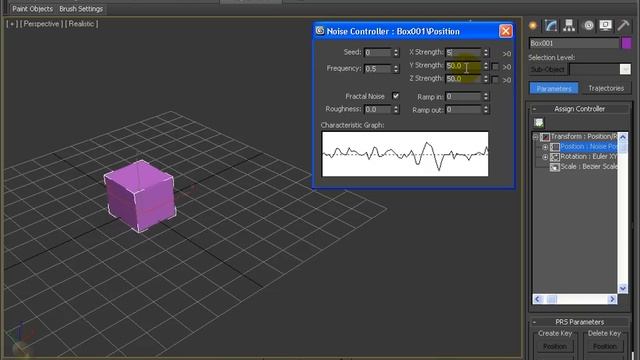Click the Transform controller icon in tree
Screen dimensions: 640x360
pyautogui.click(x=545, y=137)
